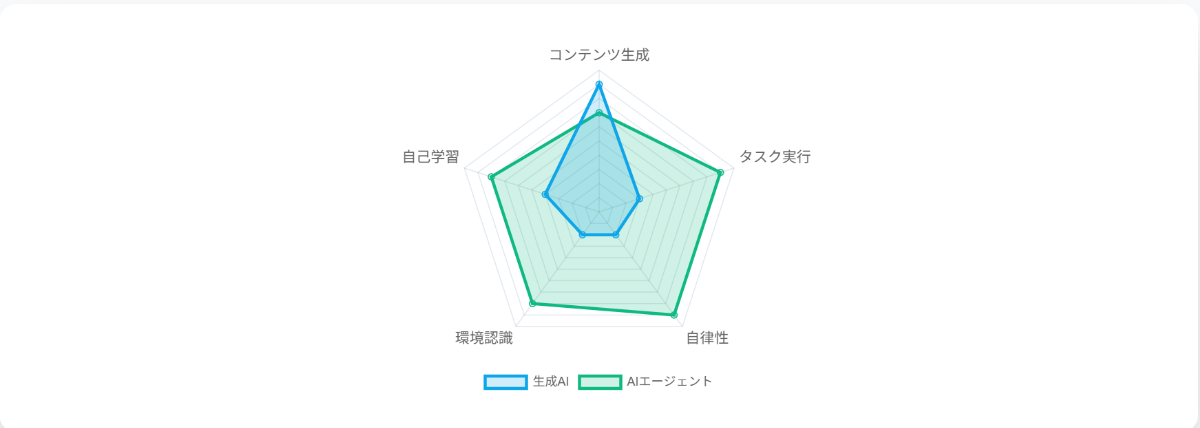Pick green AIエージェント point on 自律性 axis
This screenshot has width=1200, height=428.
674,315
